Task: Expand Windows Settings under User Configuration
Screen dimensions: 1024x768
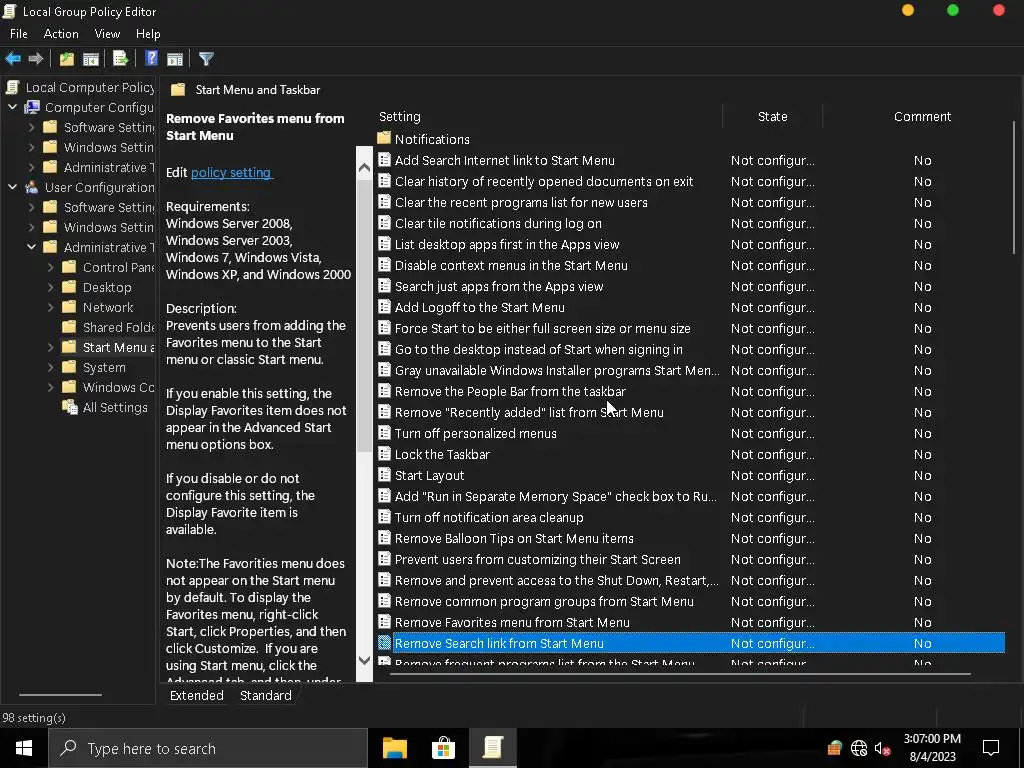Action: click(31, 227)
